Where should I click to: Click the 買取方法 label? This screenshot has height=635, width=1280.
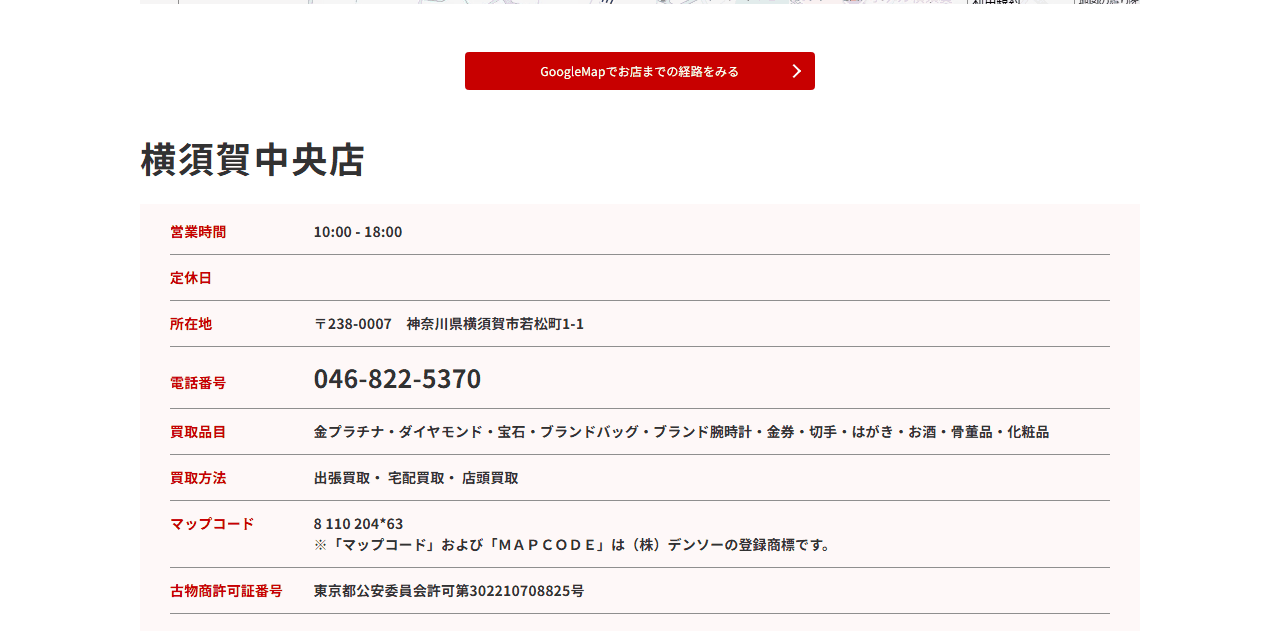click(x=198, y=478)
